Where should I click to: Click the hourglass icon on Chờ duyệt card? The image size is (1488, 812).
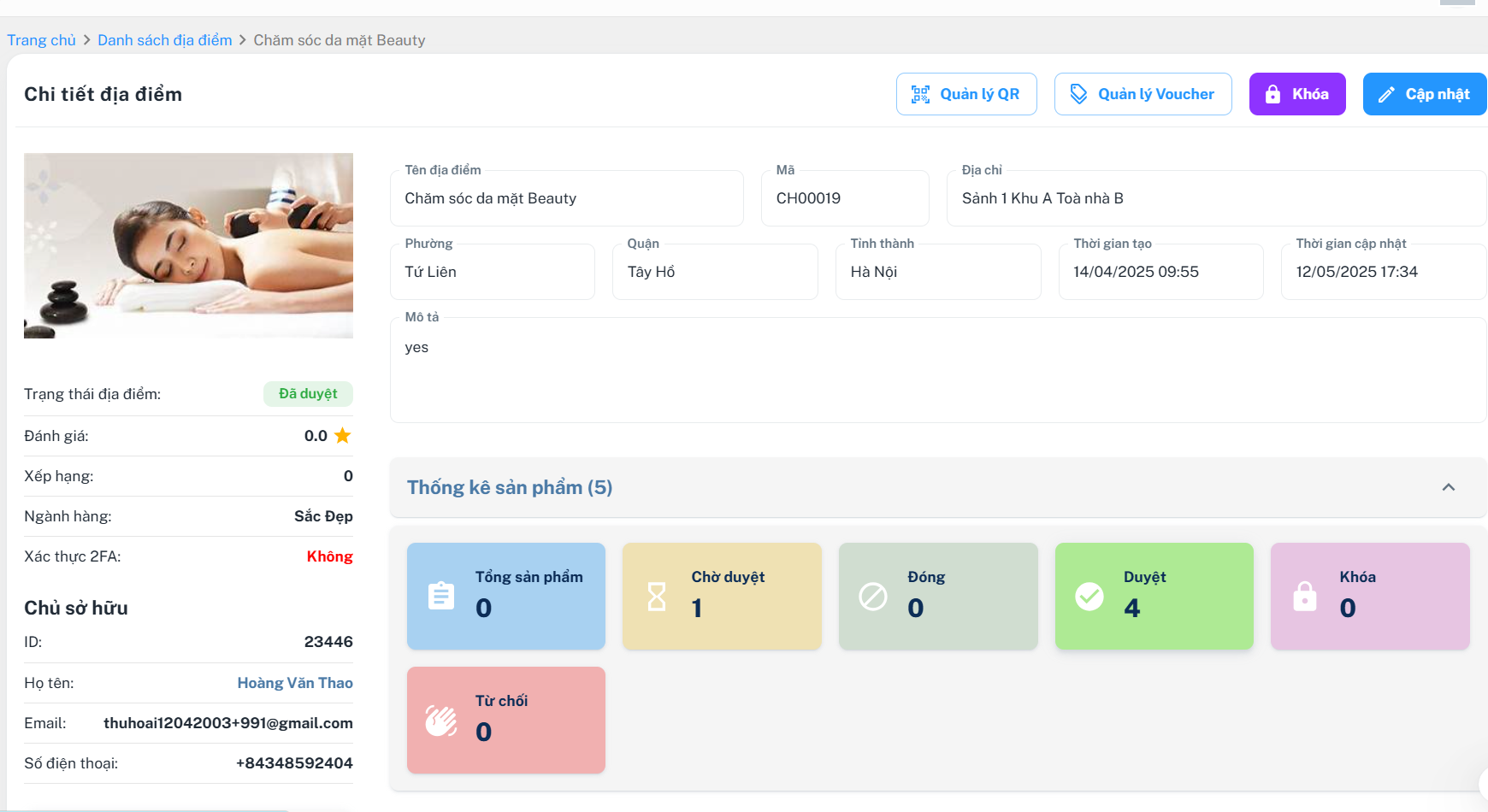pos(657,596)
